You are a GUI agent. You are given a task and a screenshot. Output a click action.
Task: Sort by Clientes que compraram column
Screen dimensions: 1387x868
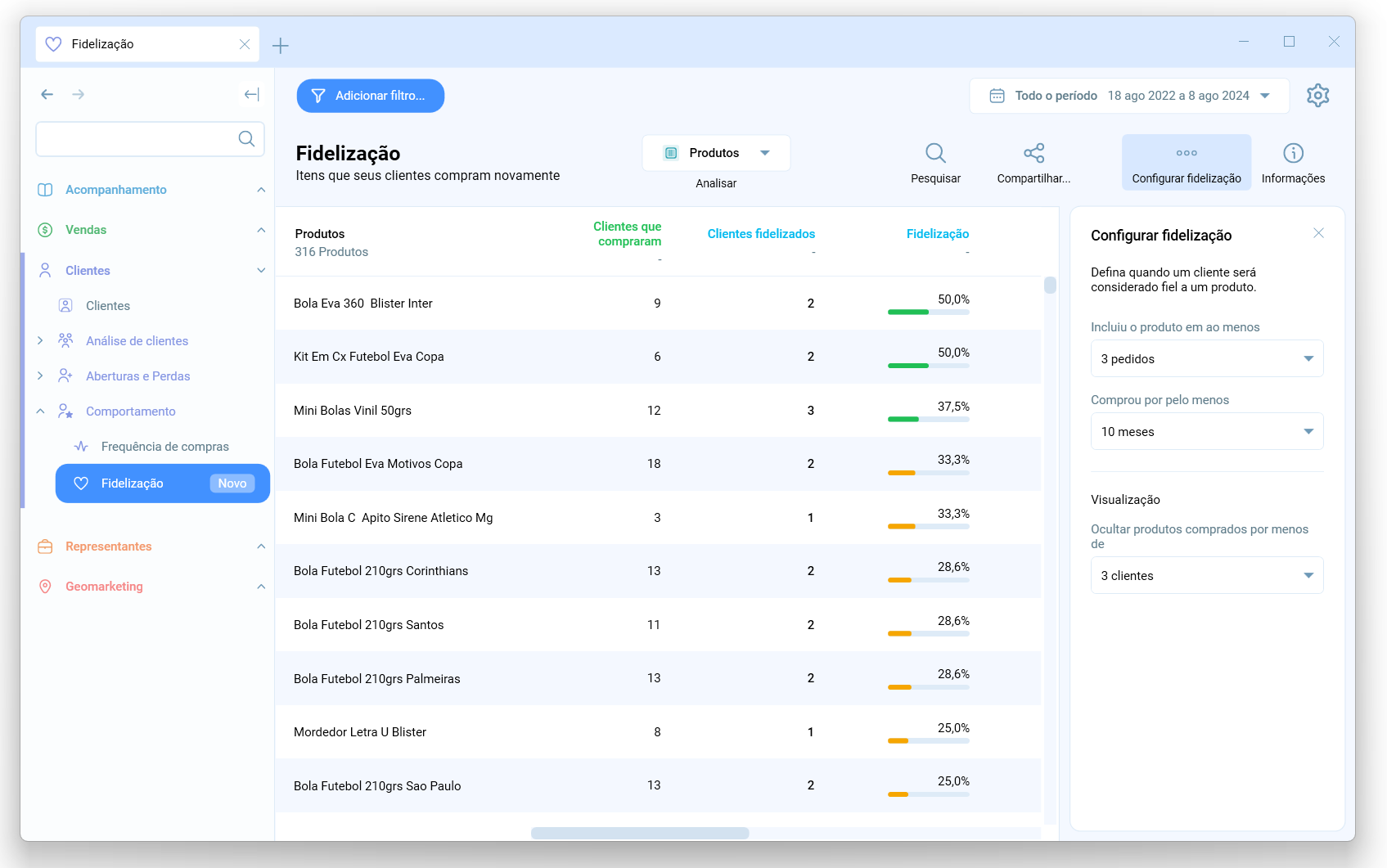coord(627,234)
